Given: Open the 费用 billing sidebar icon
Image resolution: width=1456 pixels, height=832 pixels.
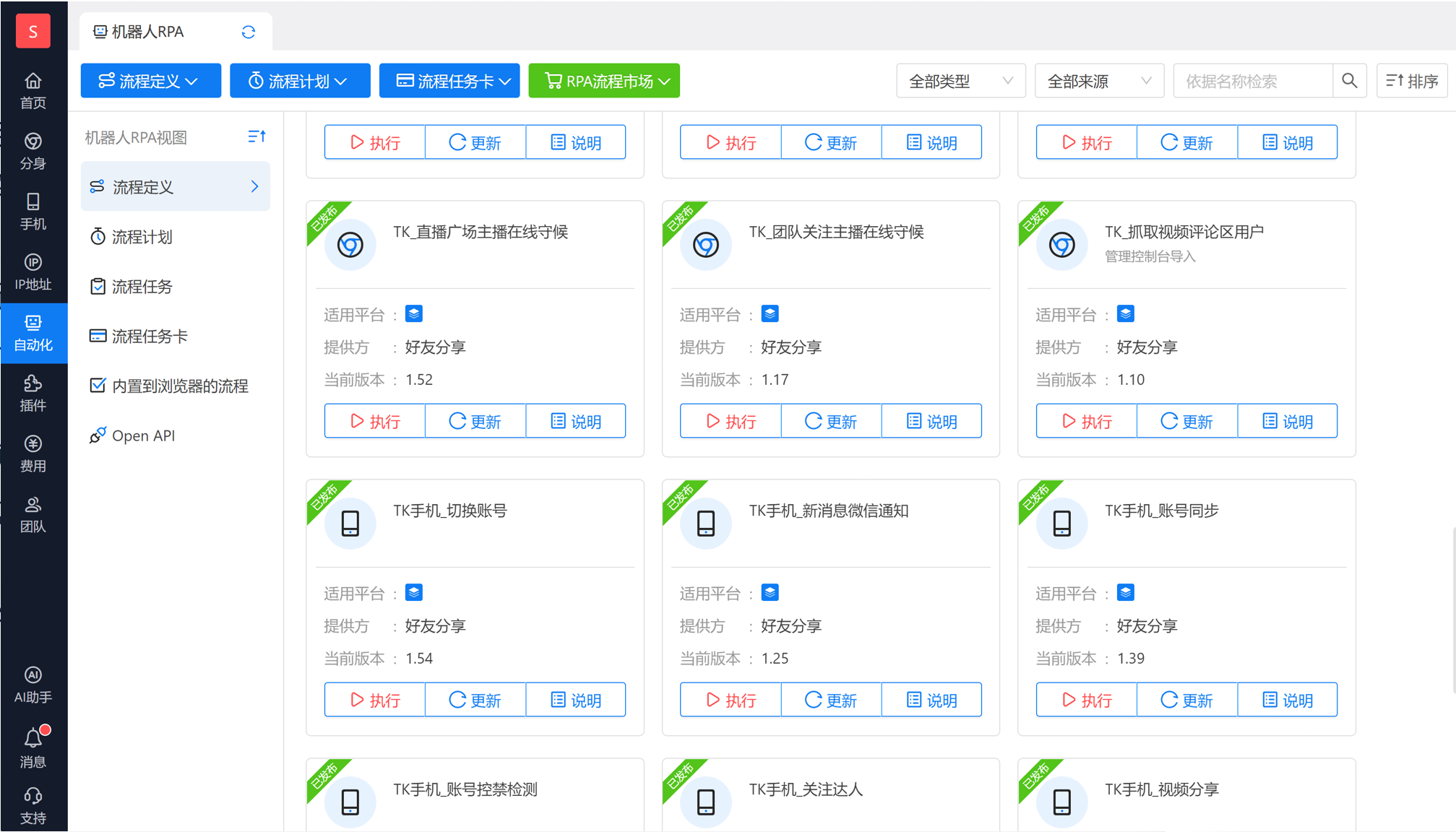Looking at the screenshot, I should 33,454.
